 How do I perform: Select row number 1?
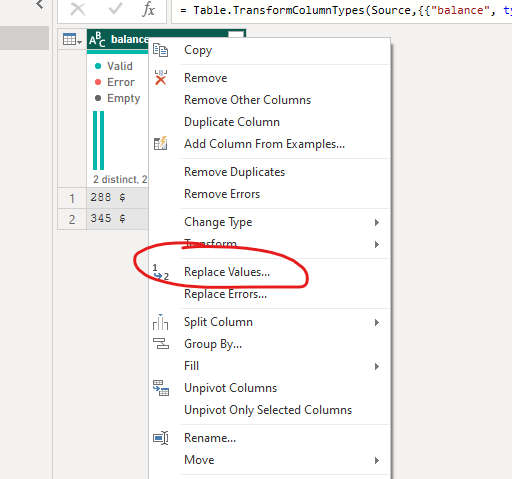pos(72,198)
